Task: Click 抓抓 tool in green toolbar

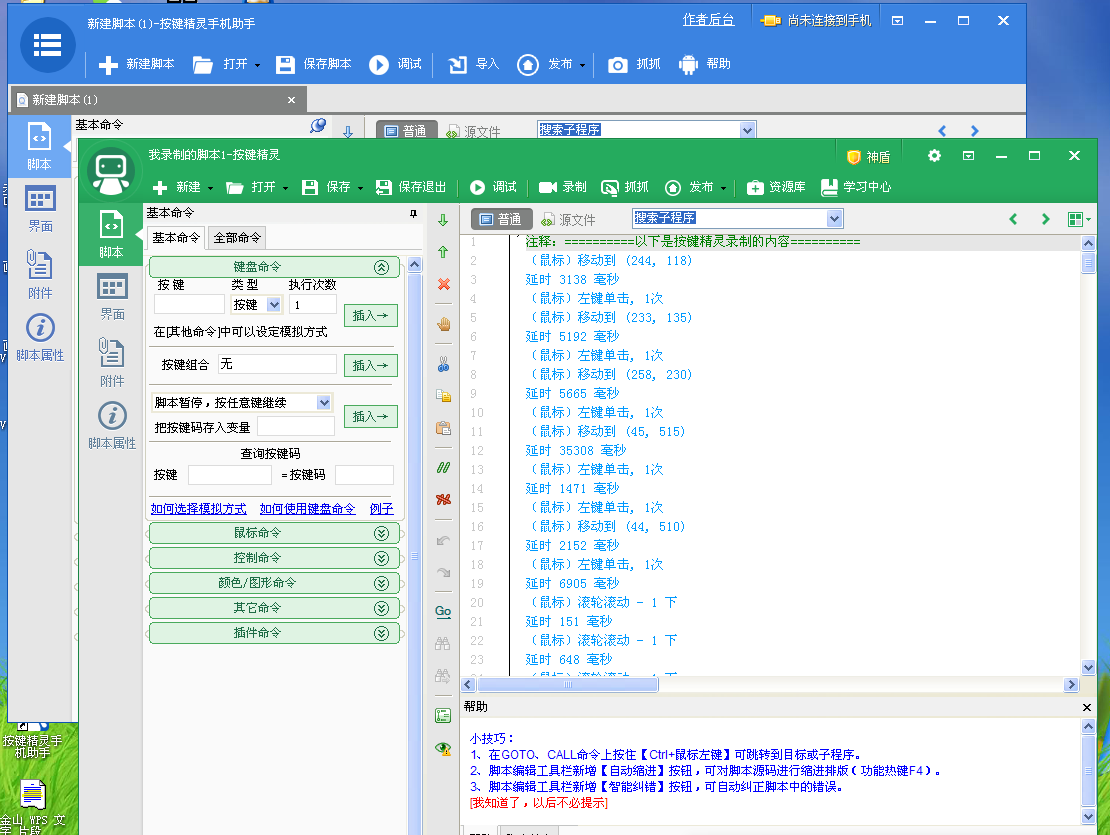Action: (x=624, y=187)
